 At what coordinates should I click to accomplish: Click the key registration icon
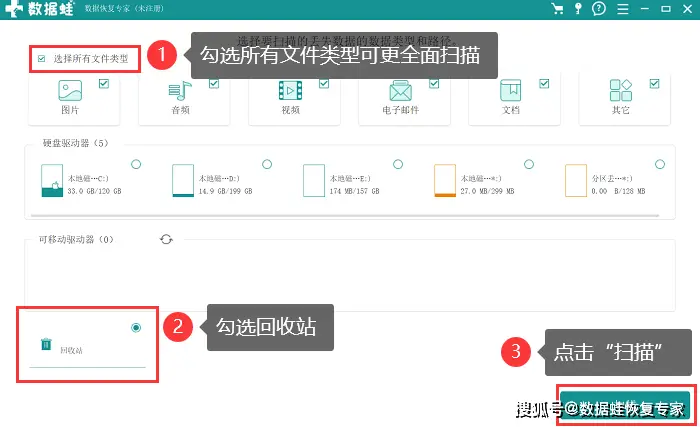coord(578,8)
